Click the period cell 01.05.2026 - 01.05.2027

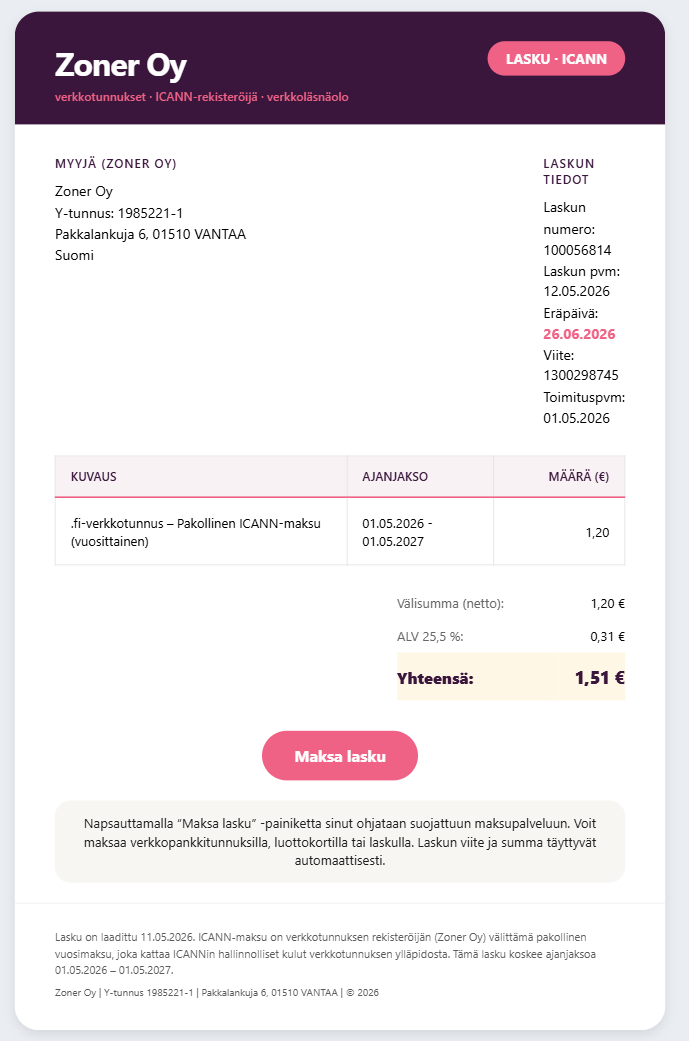coord(420,532)
